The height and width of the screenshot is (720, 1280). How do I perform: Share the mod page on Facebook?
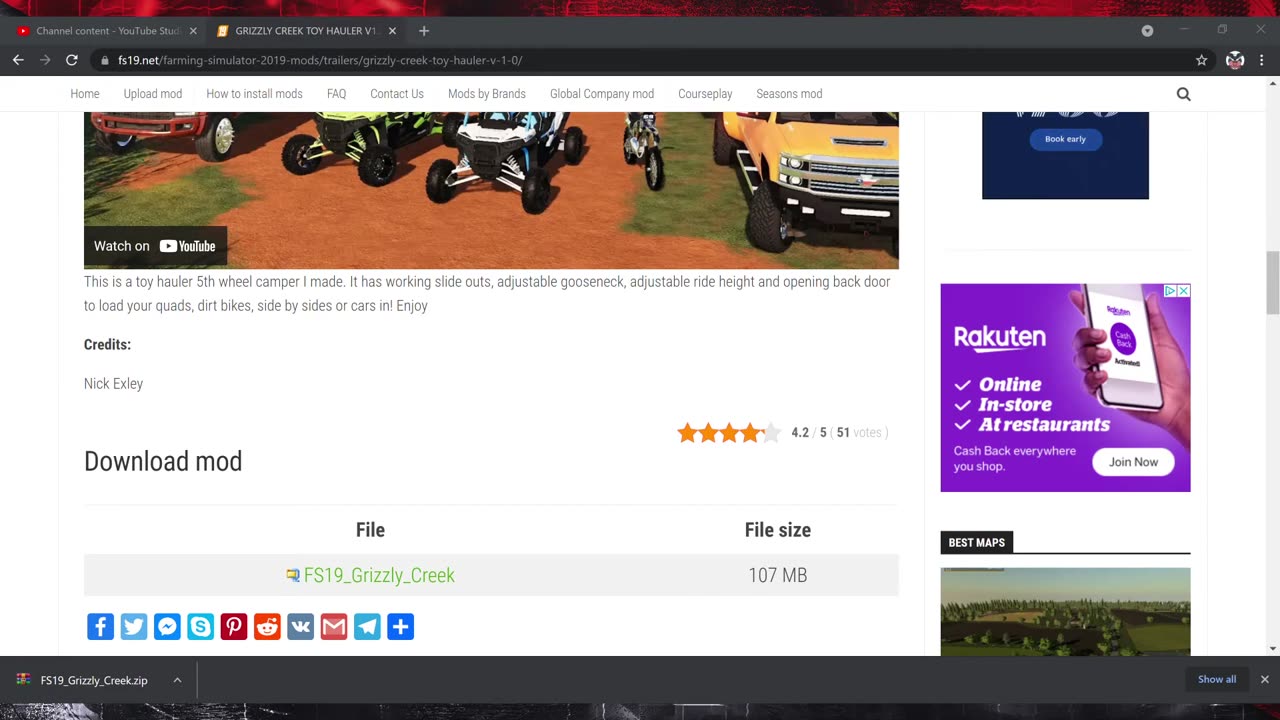(x=100, y=627)
